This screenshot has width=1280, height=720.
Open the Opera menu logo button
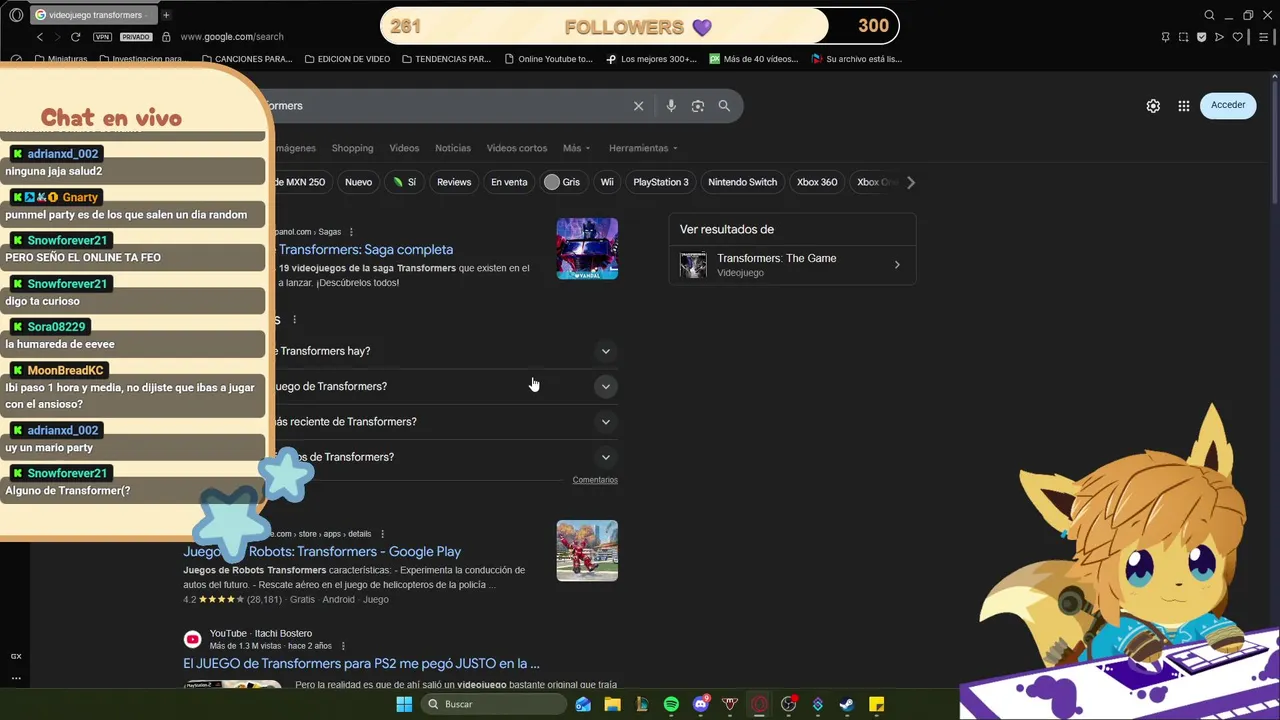click(x=16, y=15)
